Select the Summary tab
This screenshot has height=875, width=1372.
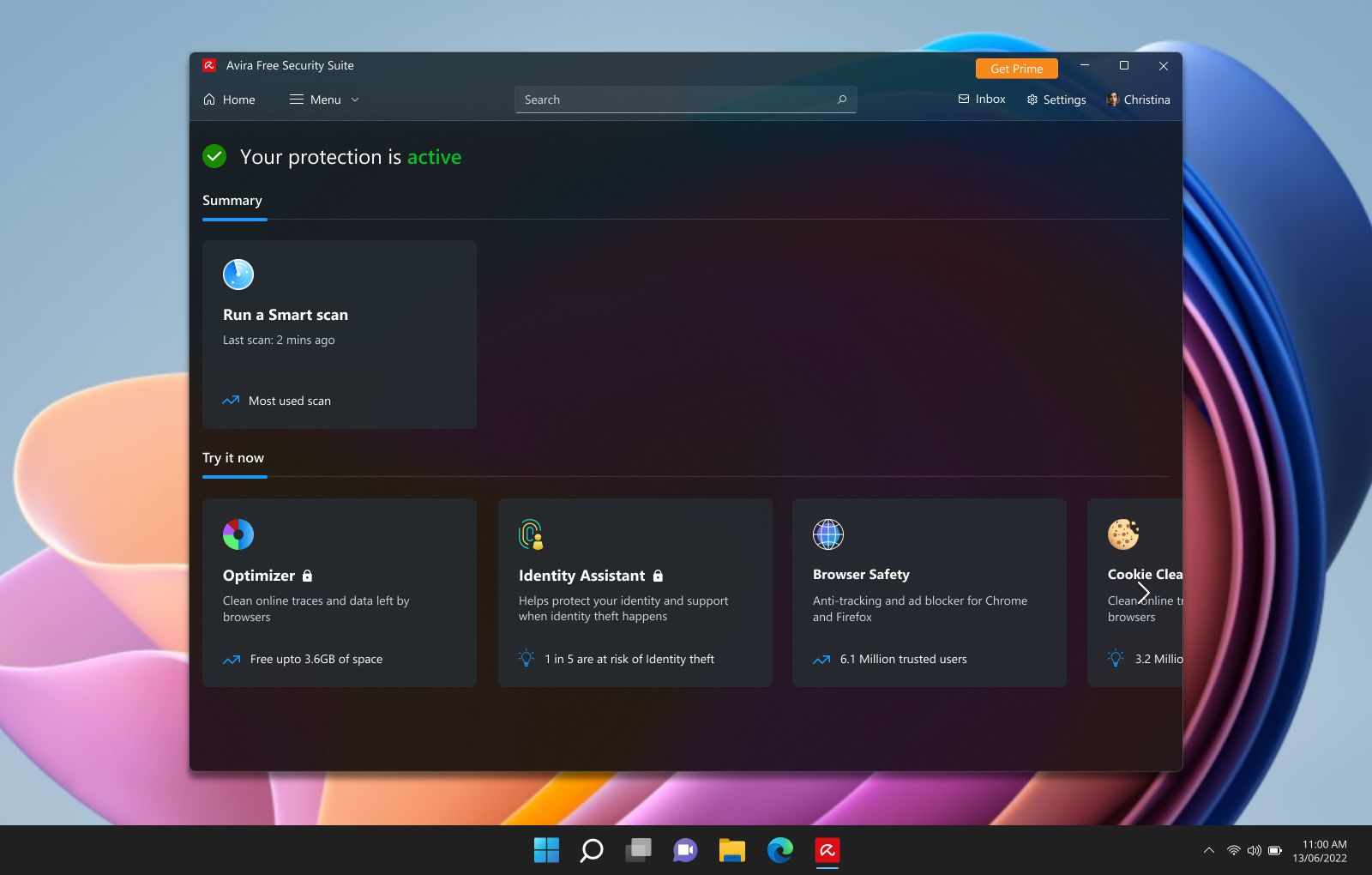click(x=232, y=201)
